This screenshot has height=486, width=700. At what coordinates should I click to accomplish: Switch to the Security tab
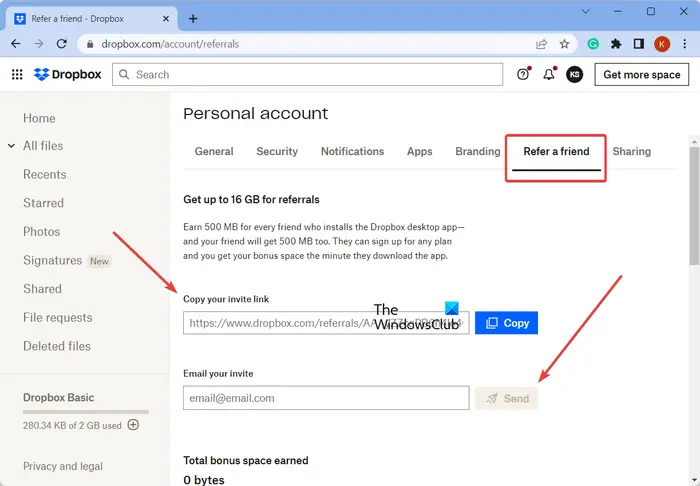pos(277,151)
